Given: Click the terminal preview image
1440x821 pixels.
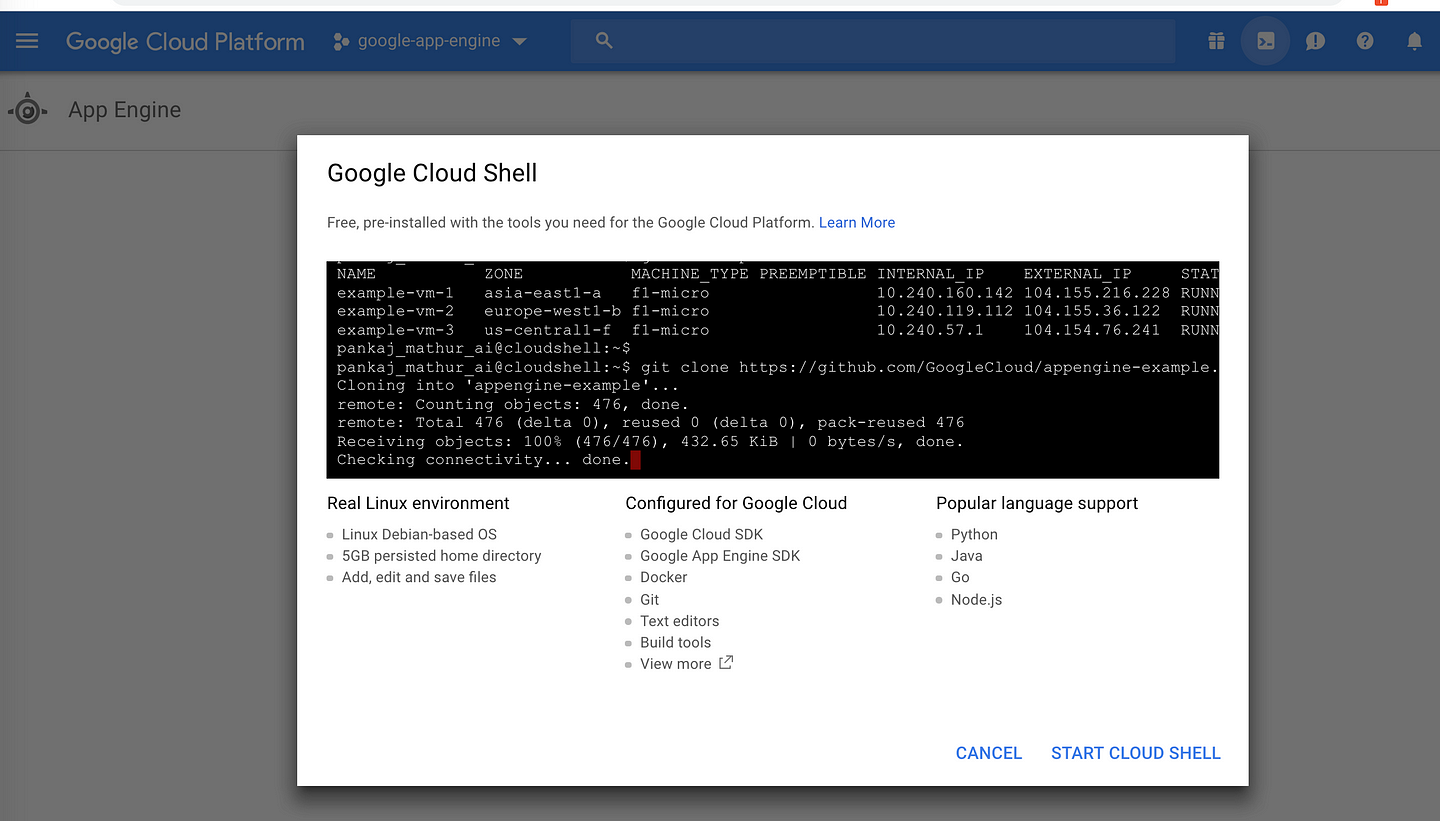Looking at the screenshot, I should [x=773, y=370].
